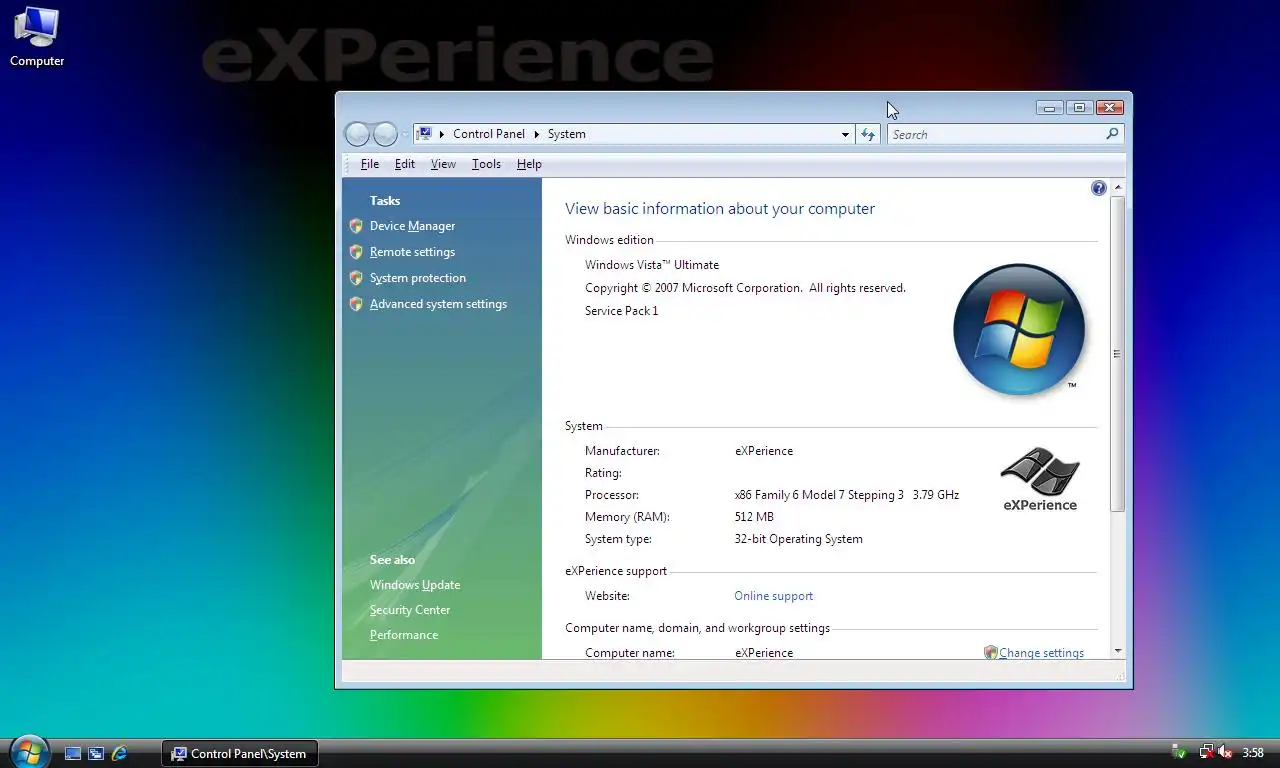Screen dimensions: 1280x768
Task: Click the blue Help question mark icon
Action: (1099, 188)
